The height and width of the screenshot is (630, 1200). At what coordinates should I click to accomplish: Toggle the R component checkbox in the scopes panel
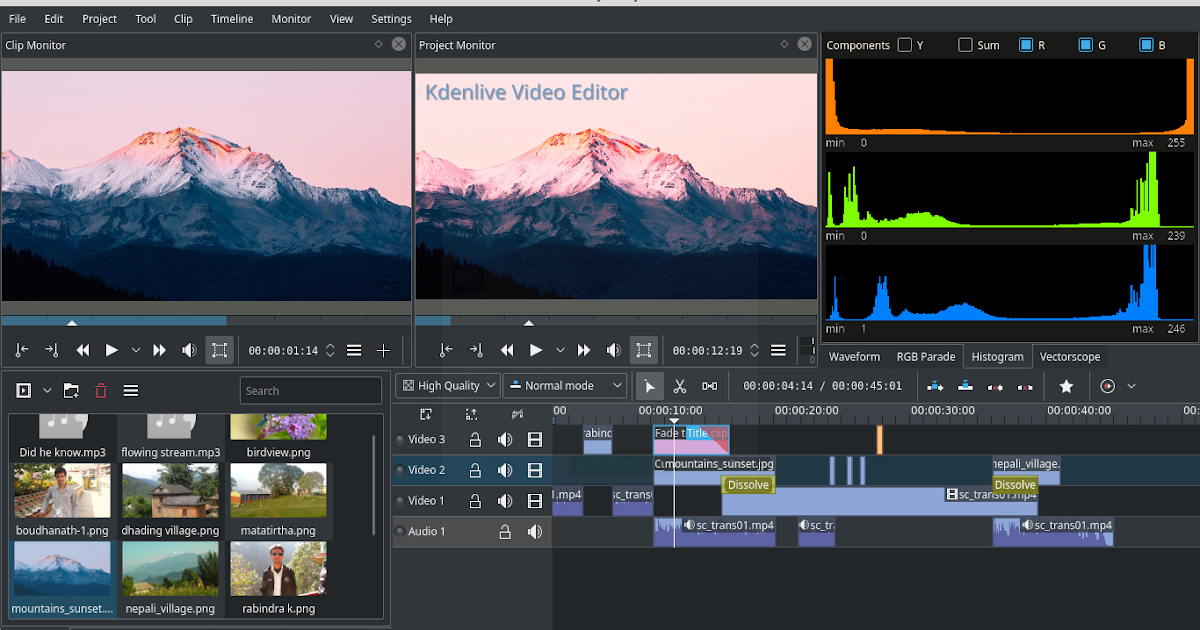[1027, 44]
